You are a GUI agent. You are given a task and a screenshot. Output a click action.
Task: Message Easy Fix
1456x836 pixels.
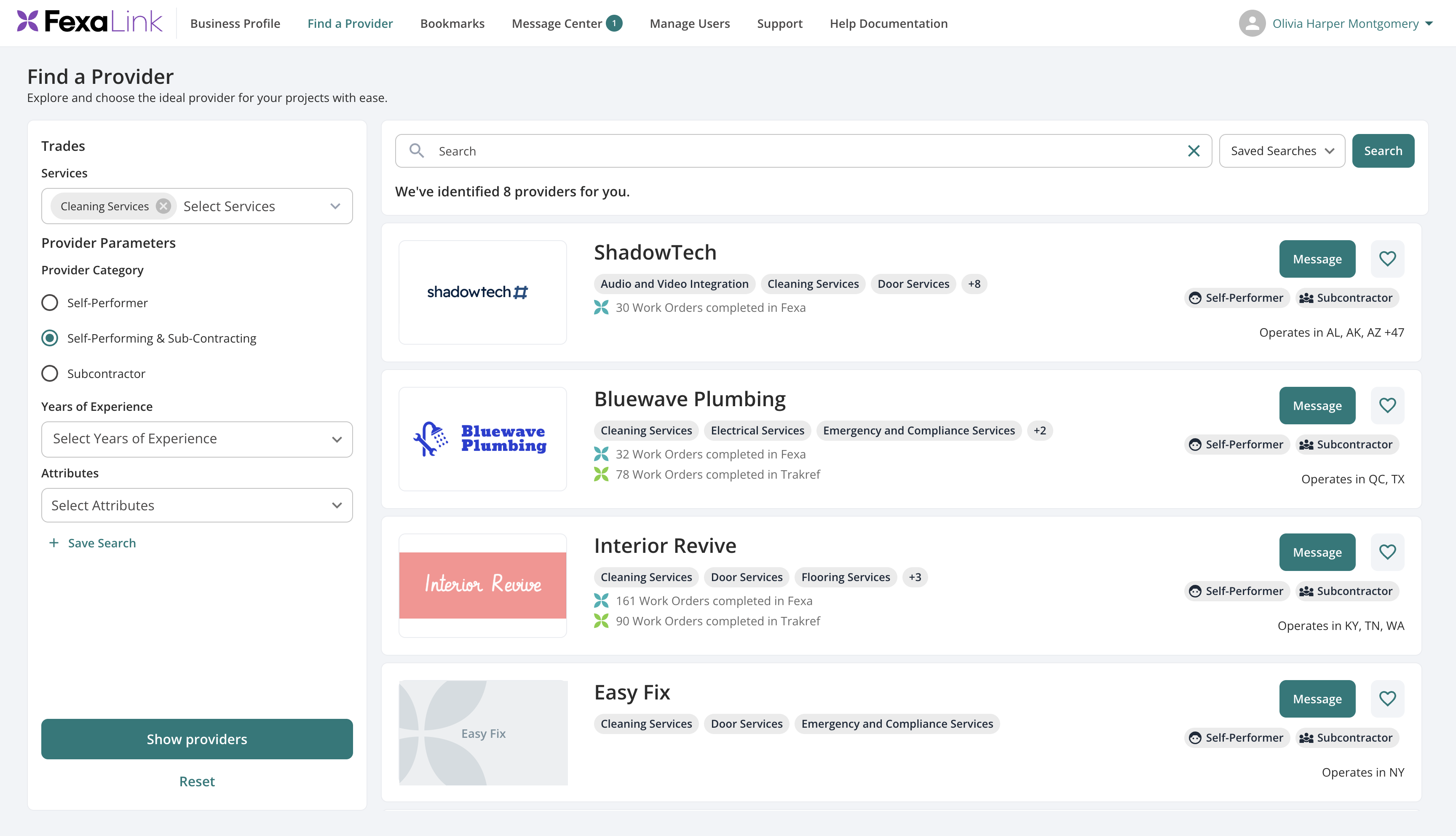[1317, 699]
